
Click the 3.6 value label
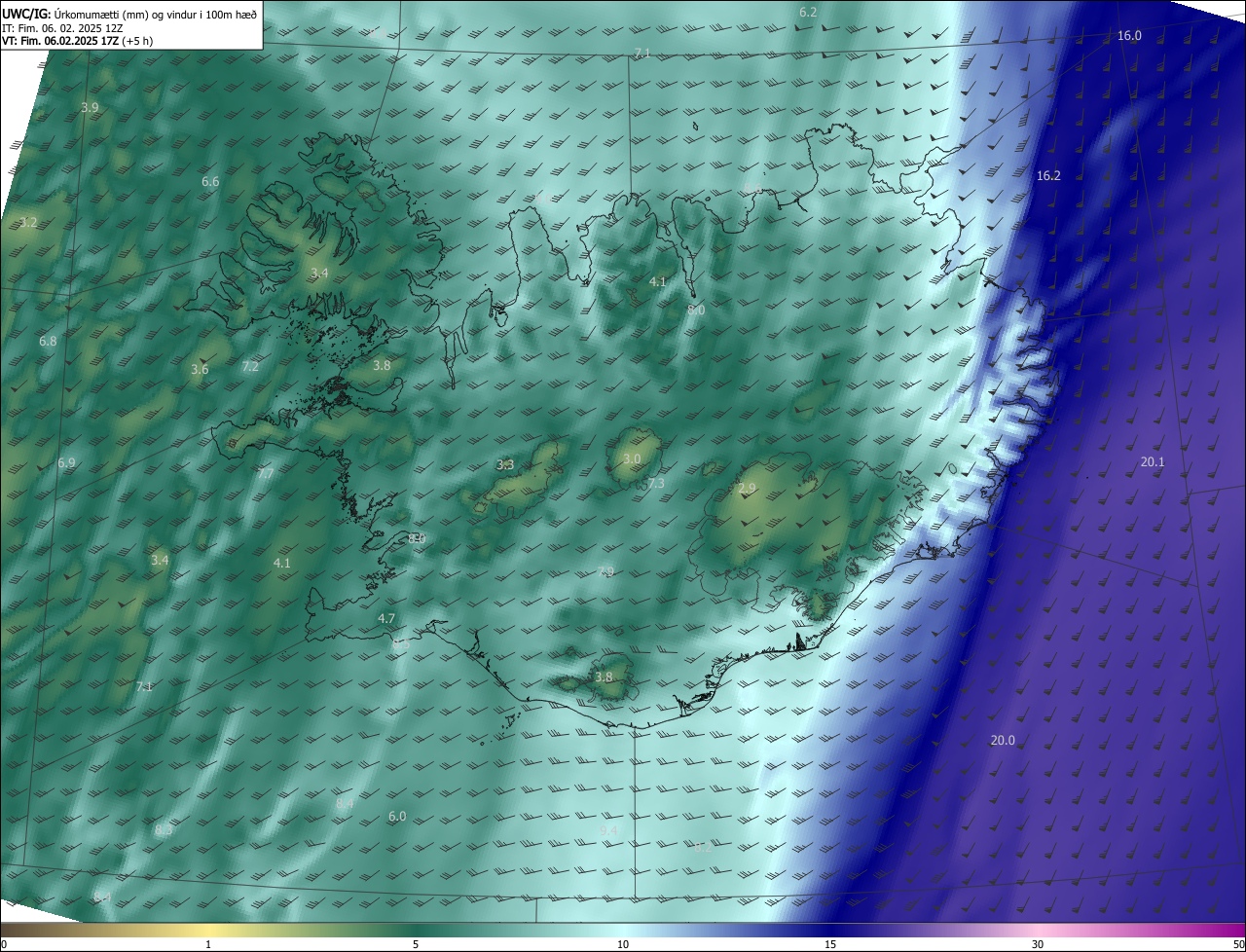pos(200,370)
